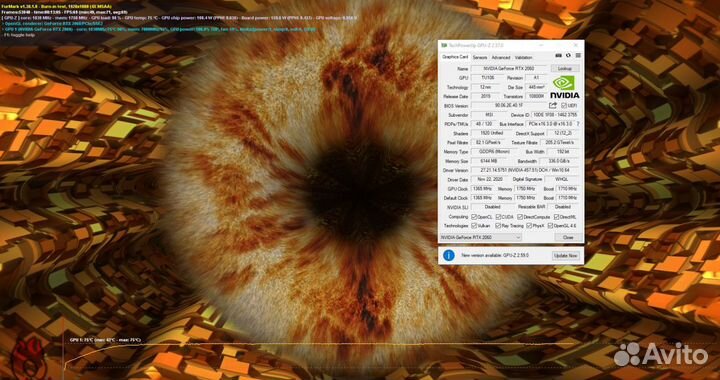Toggle the OpenCL checkbox
Viewport: 720px width, 380px height.
tap(474, 217)
